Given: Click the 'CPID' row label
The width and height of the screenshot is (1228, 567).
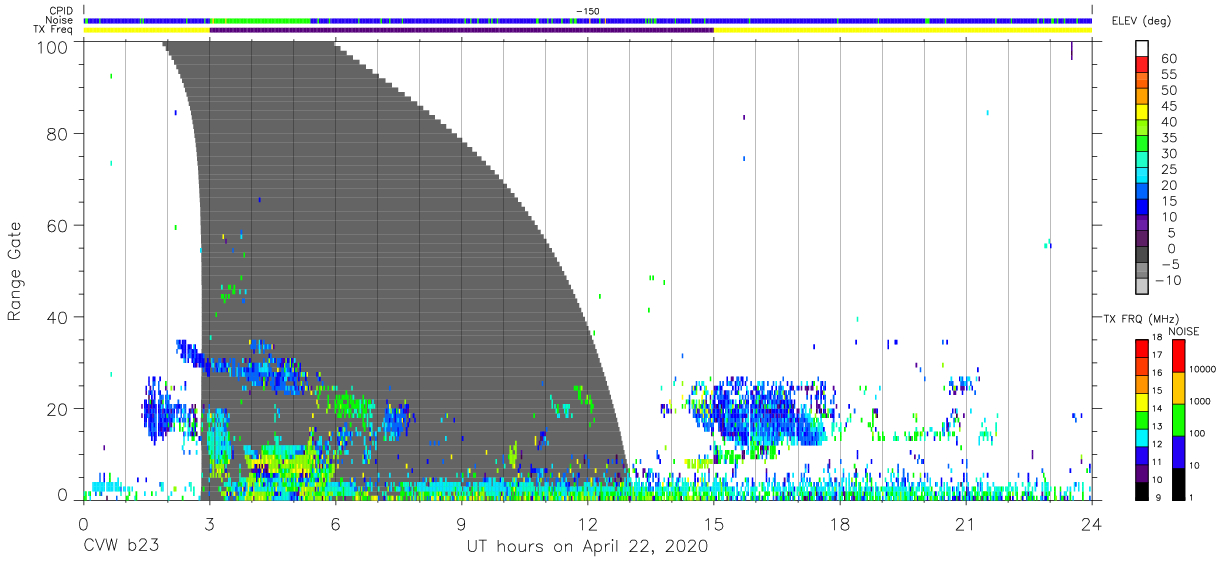Looking at the screenshot, I should coord(62,11).
